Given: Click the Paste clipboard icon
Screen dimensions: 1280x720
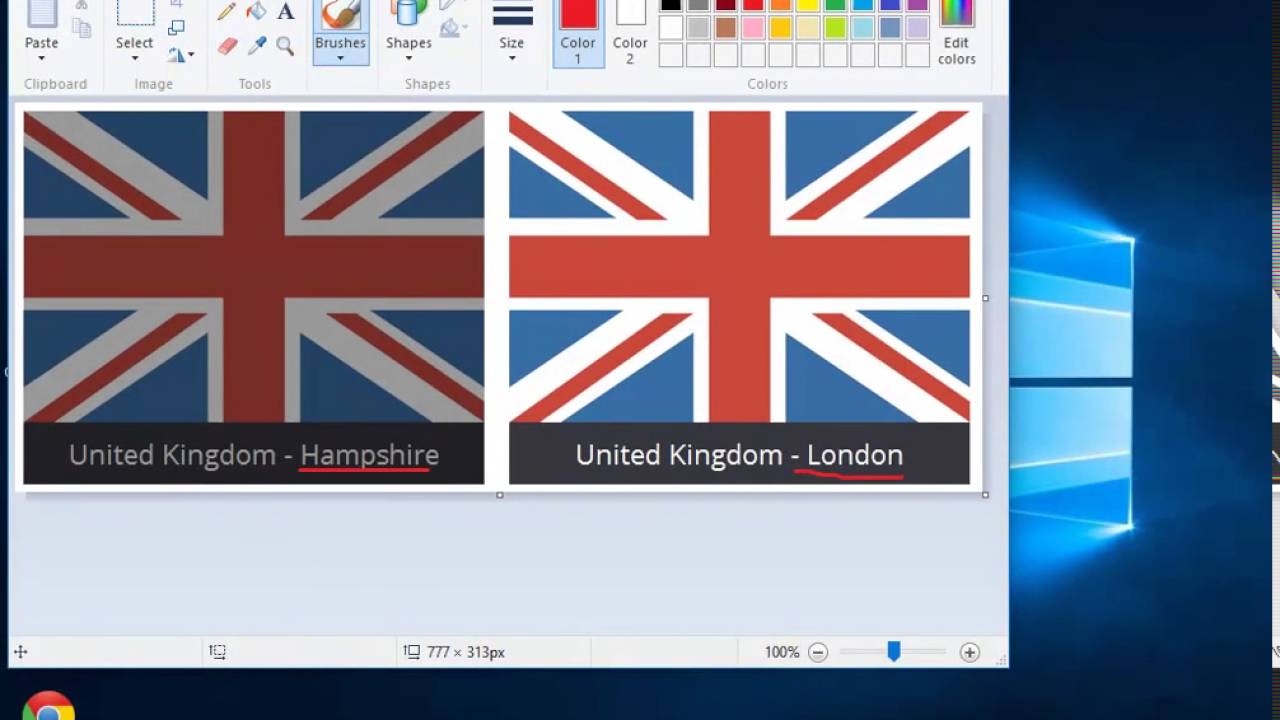Looking at the screenshot, I should click(x=41, y=14).
